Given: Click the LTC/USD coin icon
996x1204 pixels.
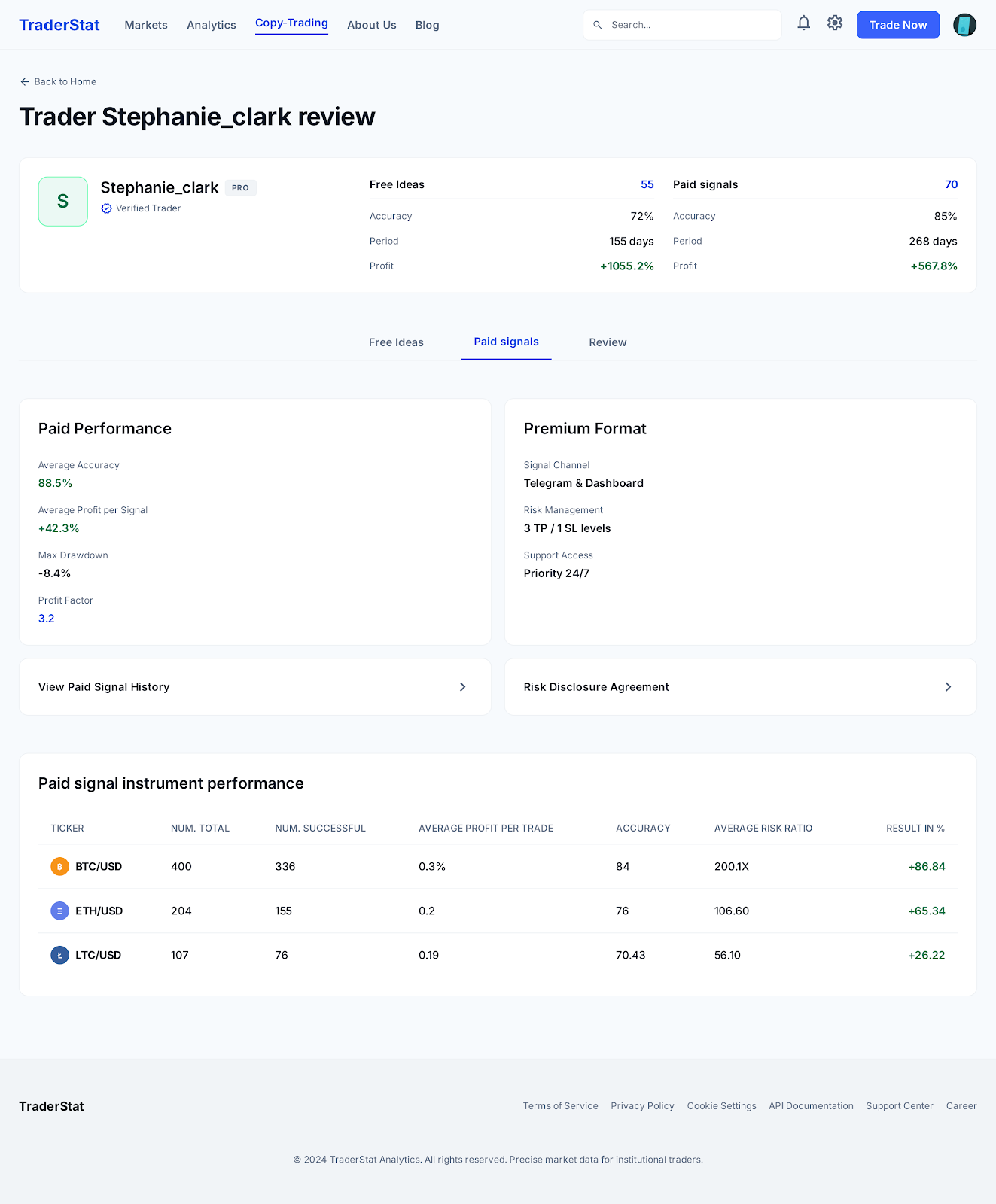Looking at the screenshot, I should click(59, 956).
